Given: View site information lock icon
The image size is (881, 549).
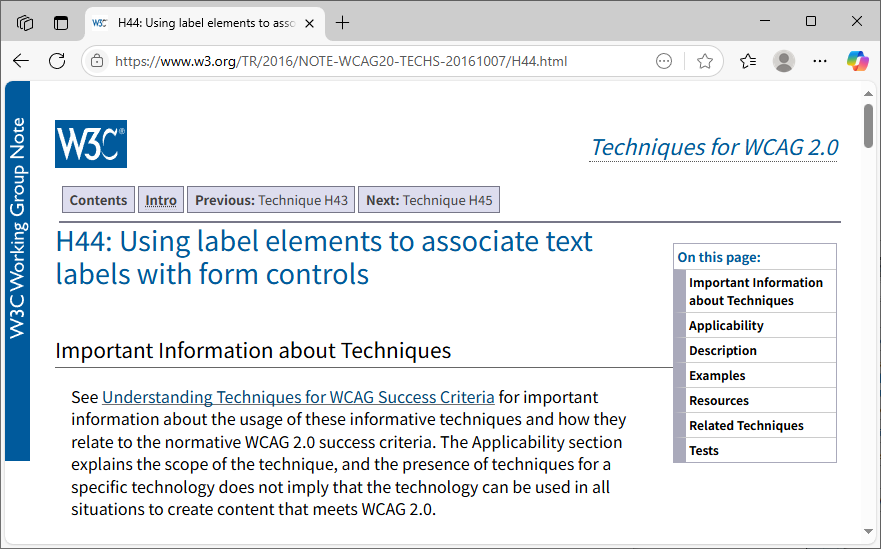Looking at the screenshot, I should tap(97, 61).
